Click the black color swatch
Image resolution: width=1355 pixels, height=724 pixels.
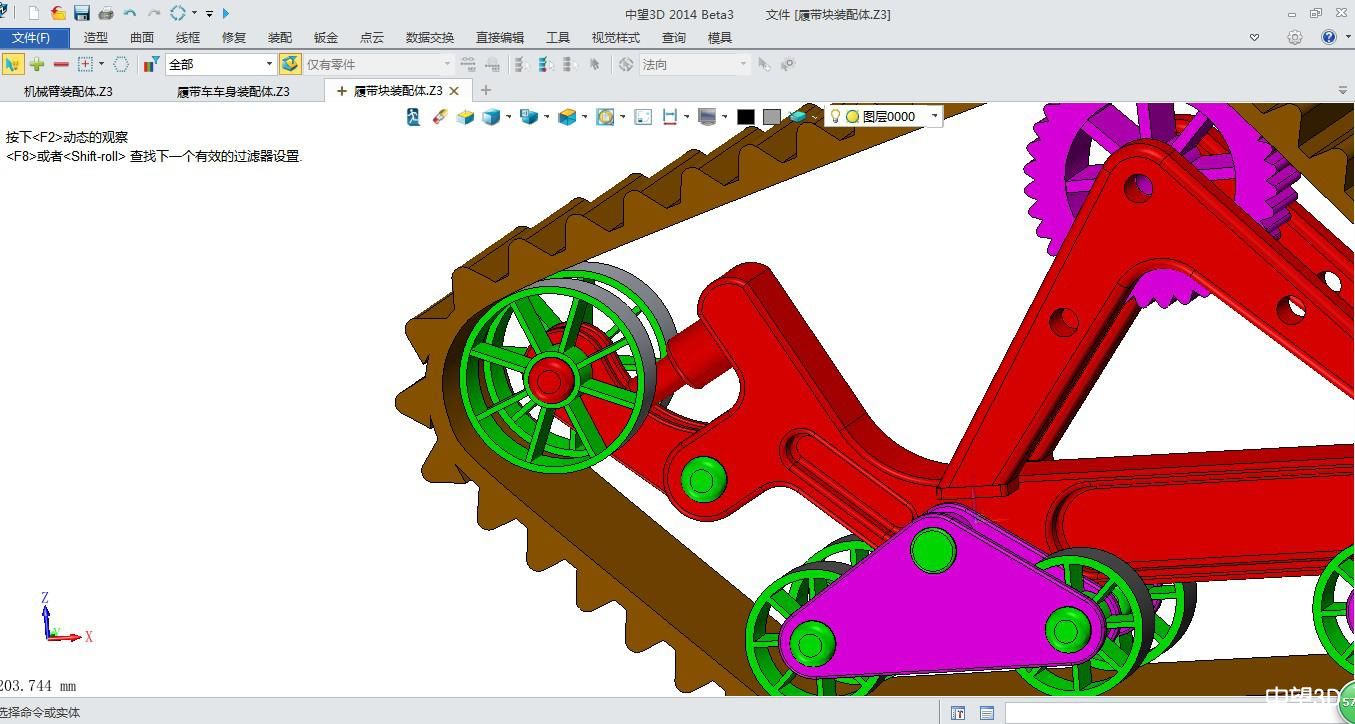(745, 117)
